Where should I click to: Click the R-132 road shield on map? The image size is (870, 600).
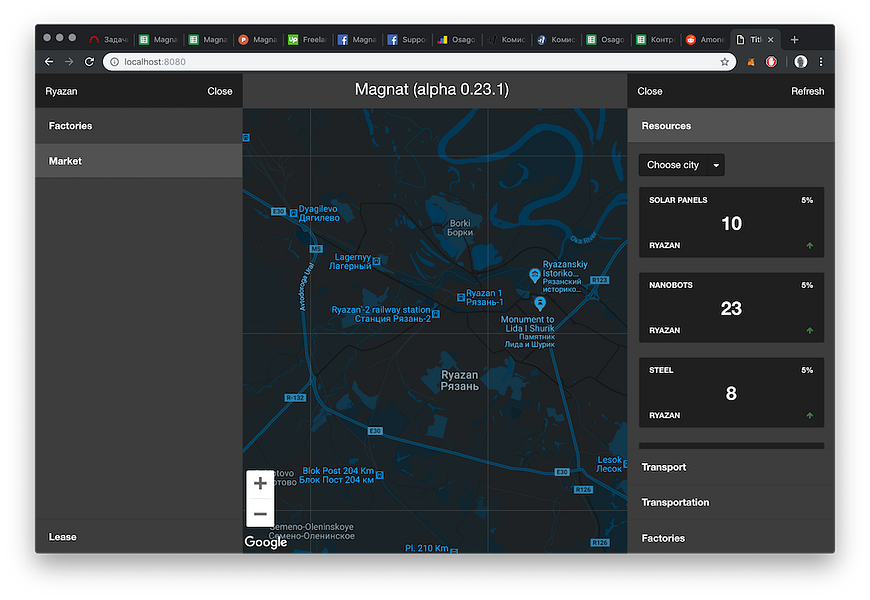coord(295,397)
